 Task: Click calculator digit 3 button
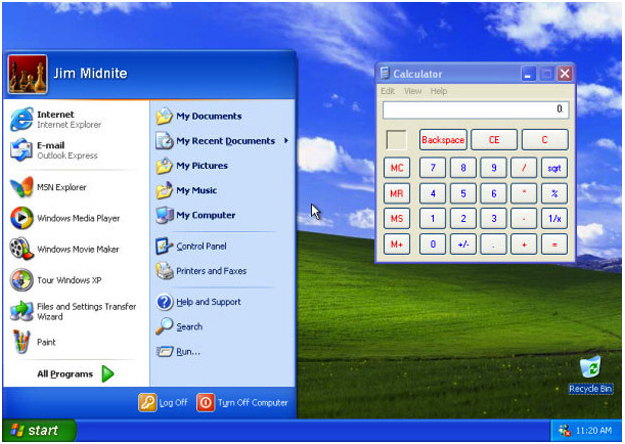[x=493, y=218]
